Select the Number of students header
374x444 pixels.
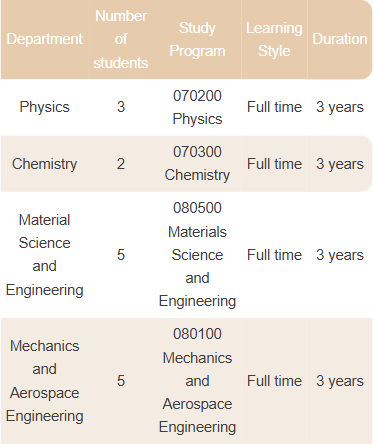pyautogui.click(x=121, y=39)
